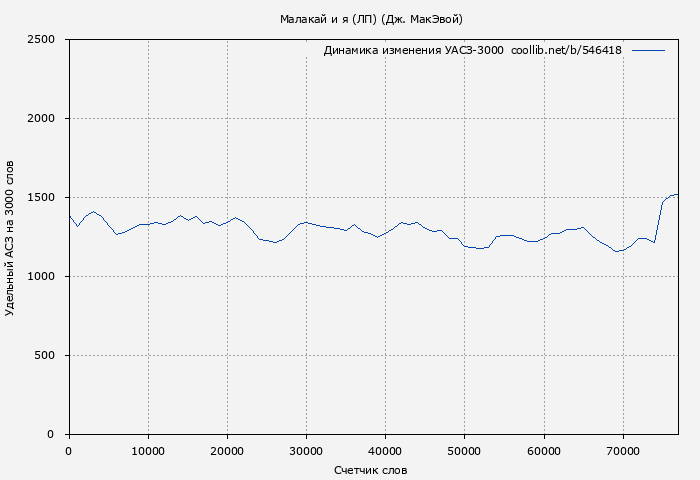Click the 70000 tick on the x-axis

pyautogui.click(x=622, y=451)
